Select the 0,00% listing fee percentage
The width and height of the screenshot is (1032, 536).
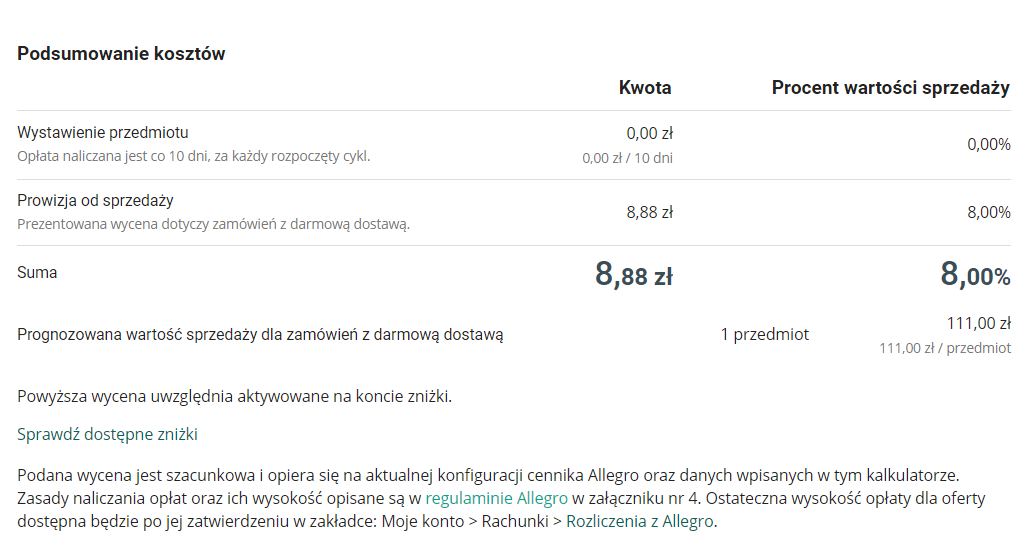pyautogui.click(x=988, y=145)
